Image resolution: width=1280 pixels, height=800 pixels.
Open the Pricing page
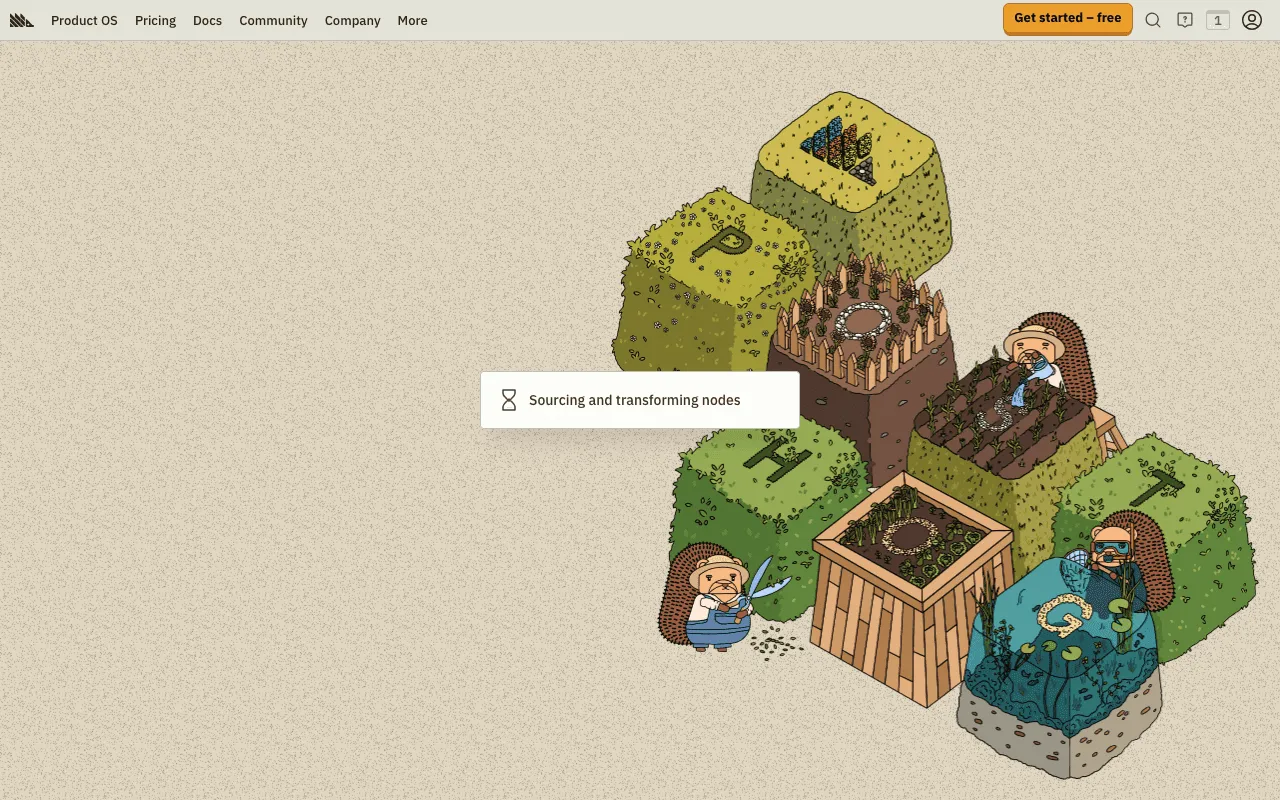tap(155, 20)
